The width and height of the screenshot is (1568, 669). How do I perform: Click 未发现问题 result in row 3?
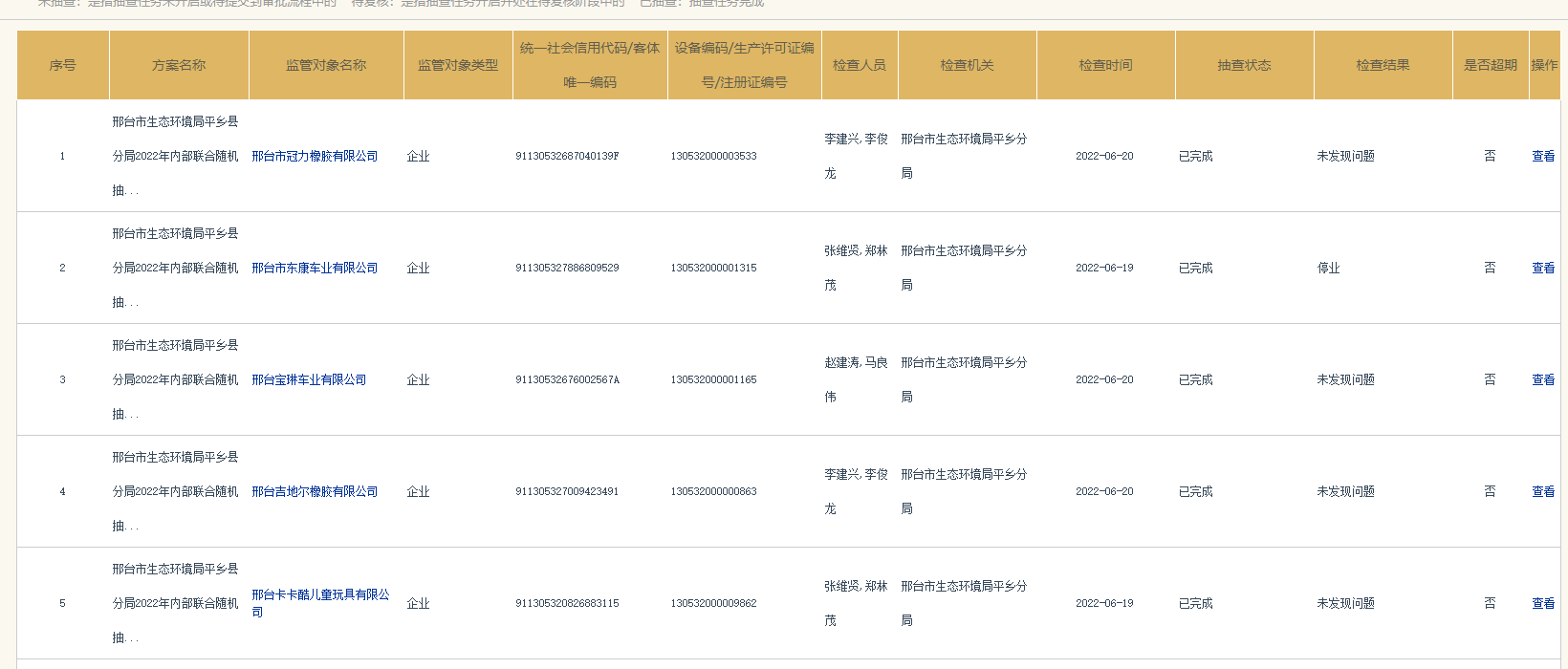1346,379
